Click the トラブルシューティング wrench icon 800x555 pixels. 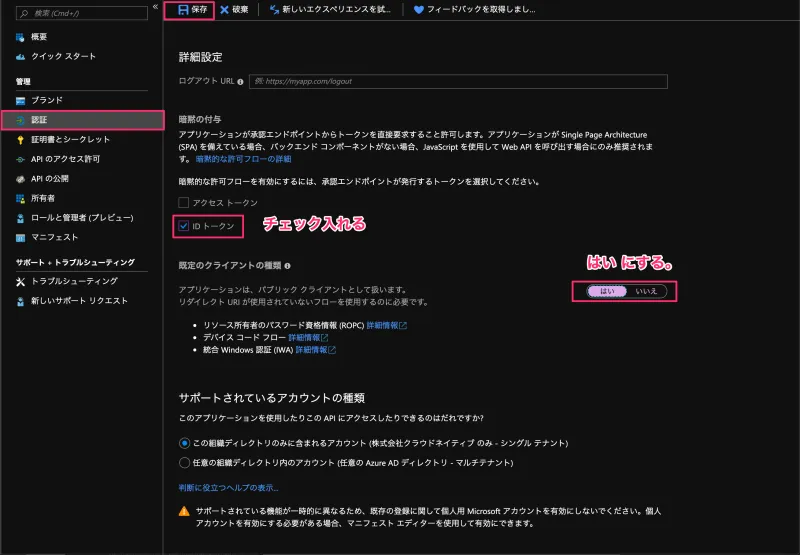pos(20,282)
